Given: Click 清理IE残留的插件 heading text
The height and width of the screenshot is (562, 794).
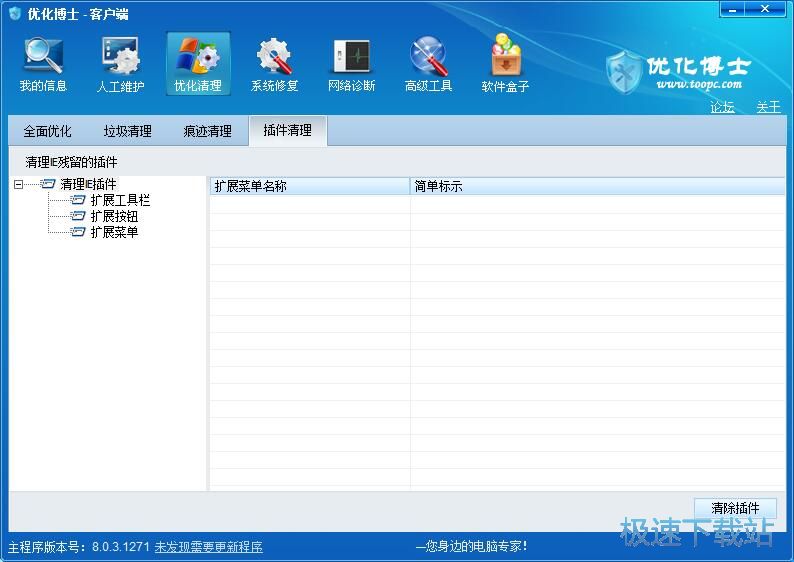Looking at the screenshot, I should [71, 162].
